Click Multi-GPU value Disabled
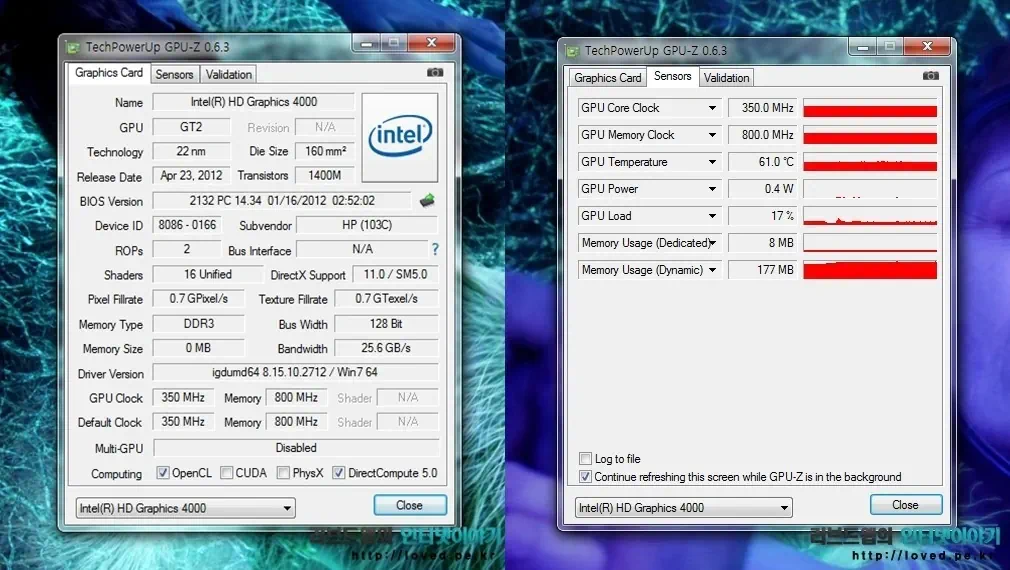The height and width of the screenshot is (570, 1010). click(x=296, y=448)
